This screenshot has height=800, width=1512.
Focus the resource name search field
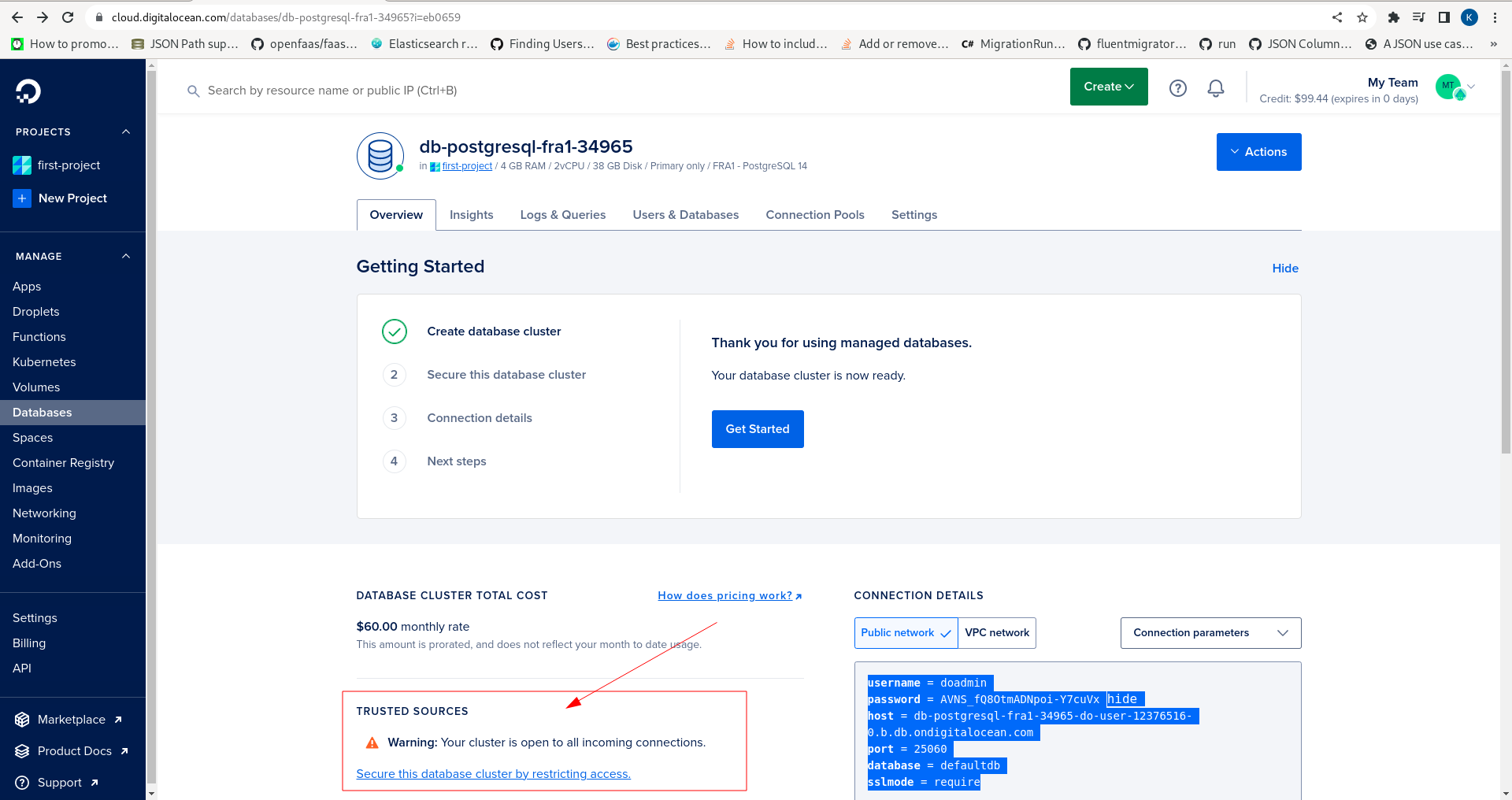(x=332, y=91)
